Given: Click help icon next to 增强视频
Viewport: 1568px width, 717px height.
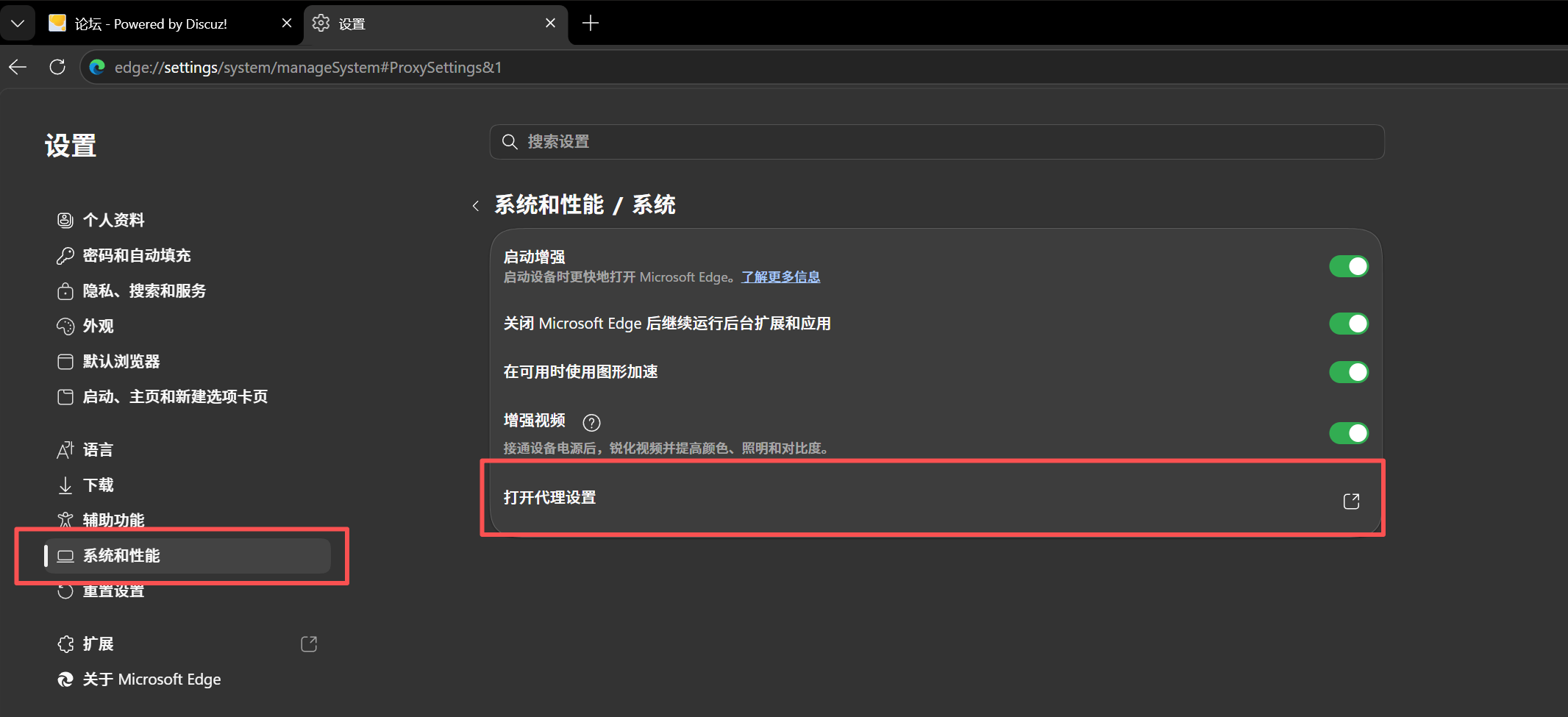Looking at the screenshot, I should coord(591,422).
